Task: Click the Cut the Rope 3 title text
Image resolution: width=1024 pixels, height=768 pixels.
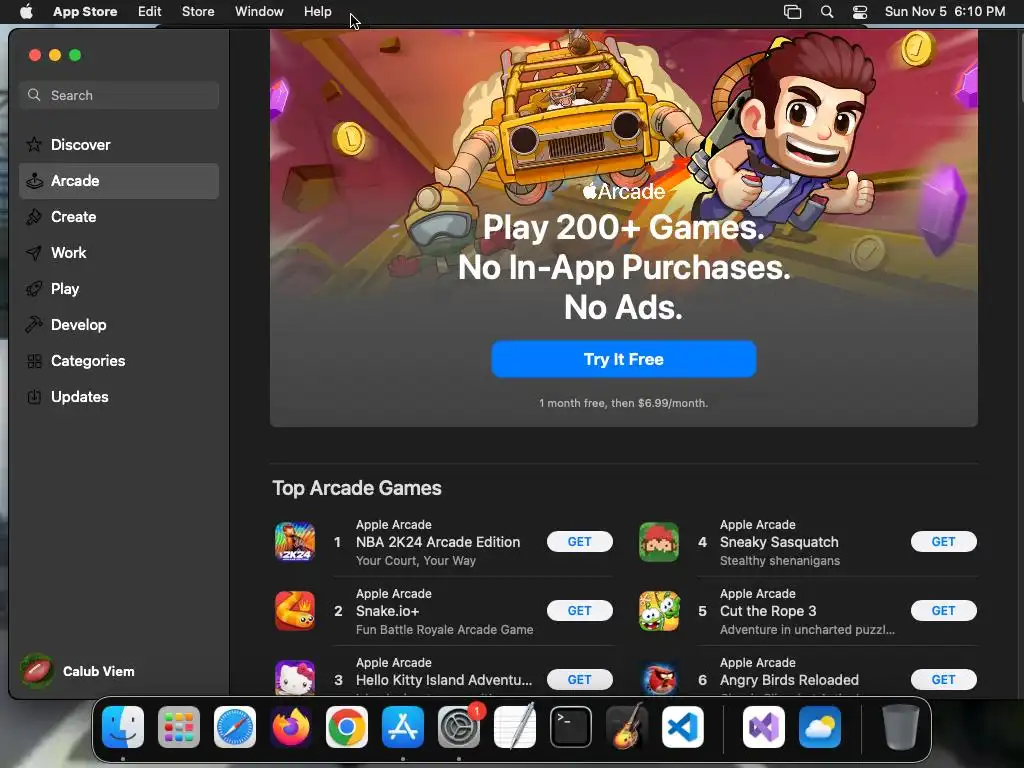Action: coord(768,611)
